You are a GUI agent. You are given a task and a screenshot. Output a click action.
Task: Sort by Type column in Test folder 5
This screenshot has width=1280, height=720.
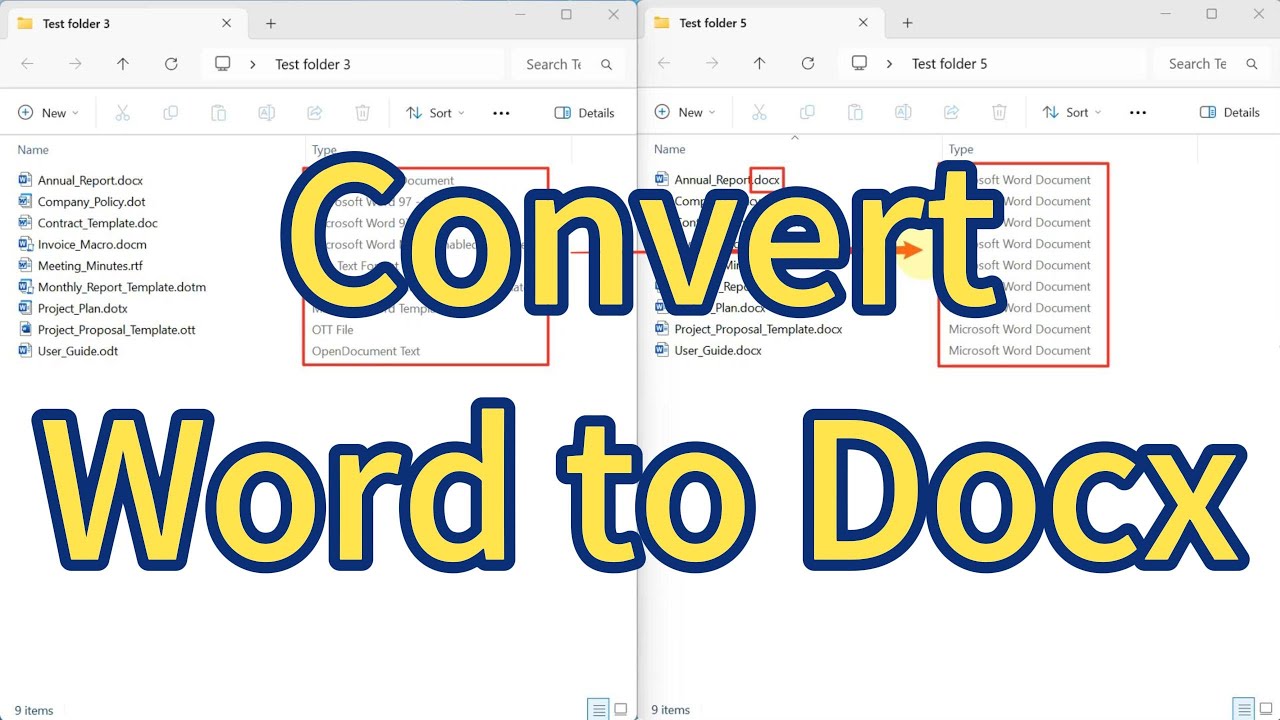pyautogui.click(x=960, y=149)
